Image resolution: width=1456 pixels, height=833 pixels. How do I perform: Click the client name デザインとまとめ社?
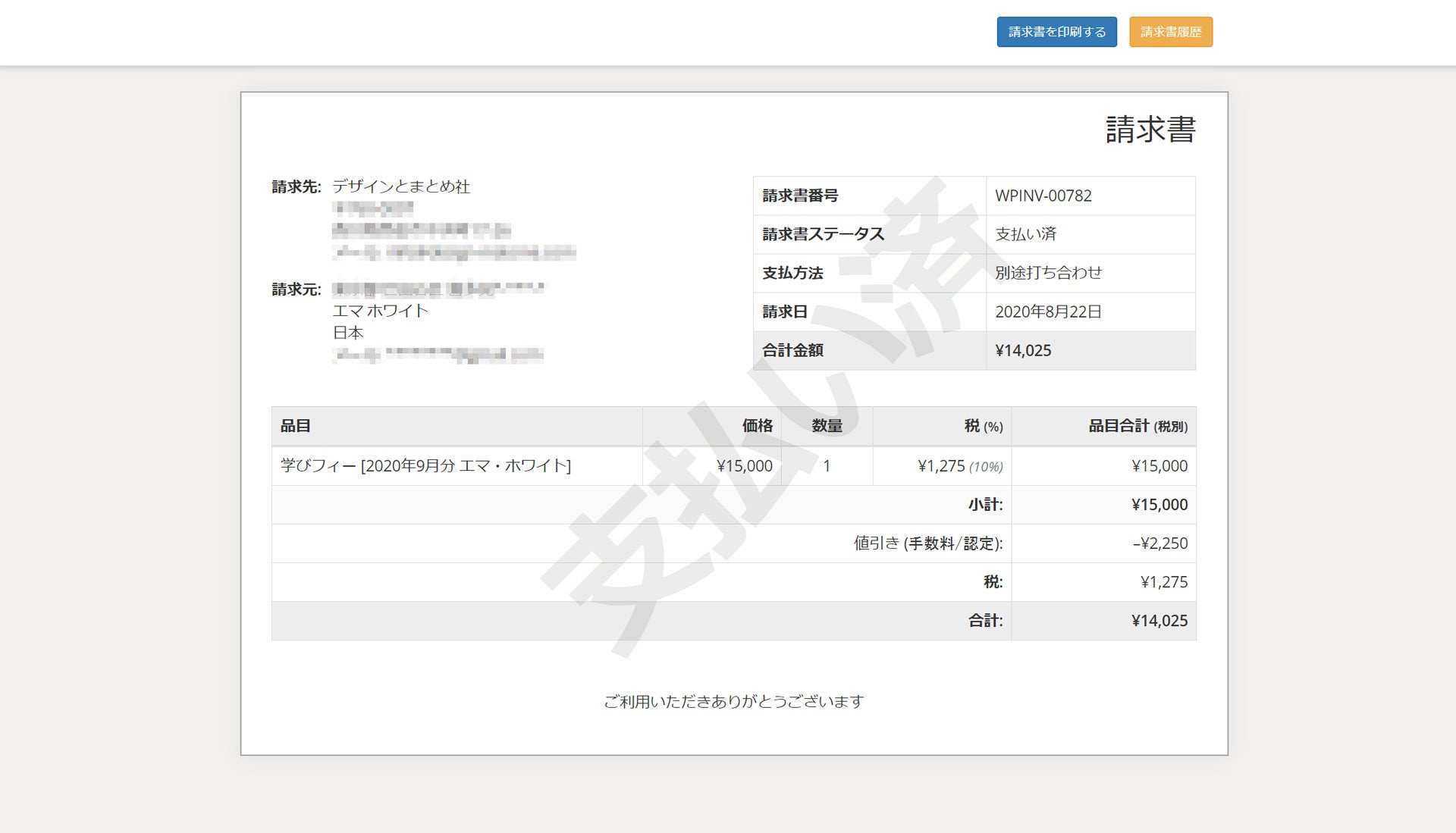[x=401, y=186]
